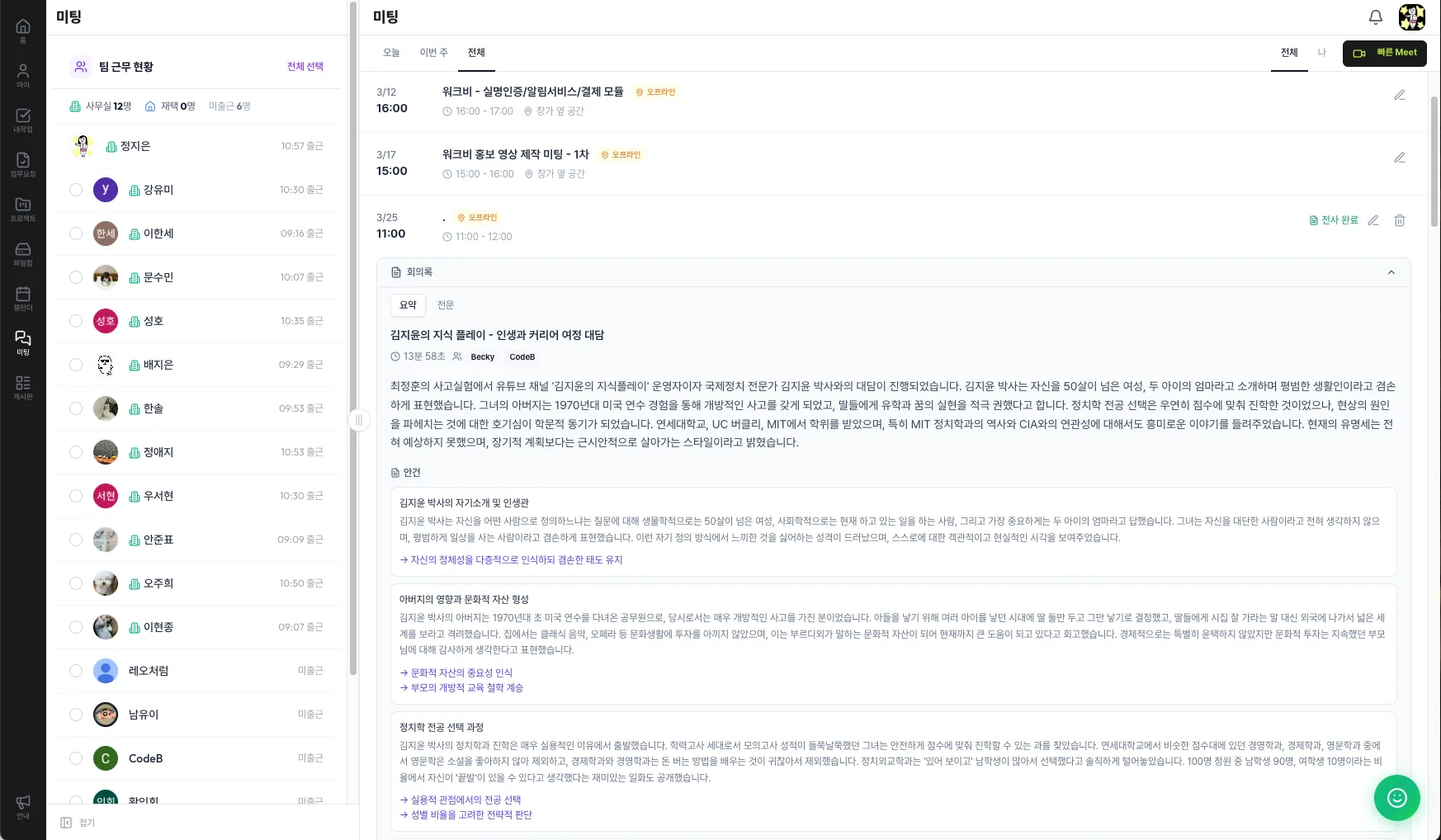Open the 파일함 file box sidebar icon

coord(23,253)
